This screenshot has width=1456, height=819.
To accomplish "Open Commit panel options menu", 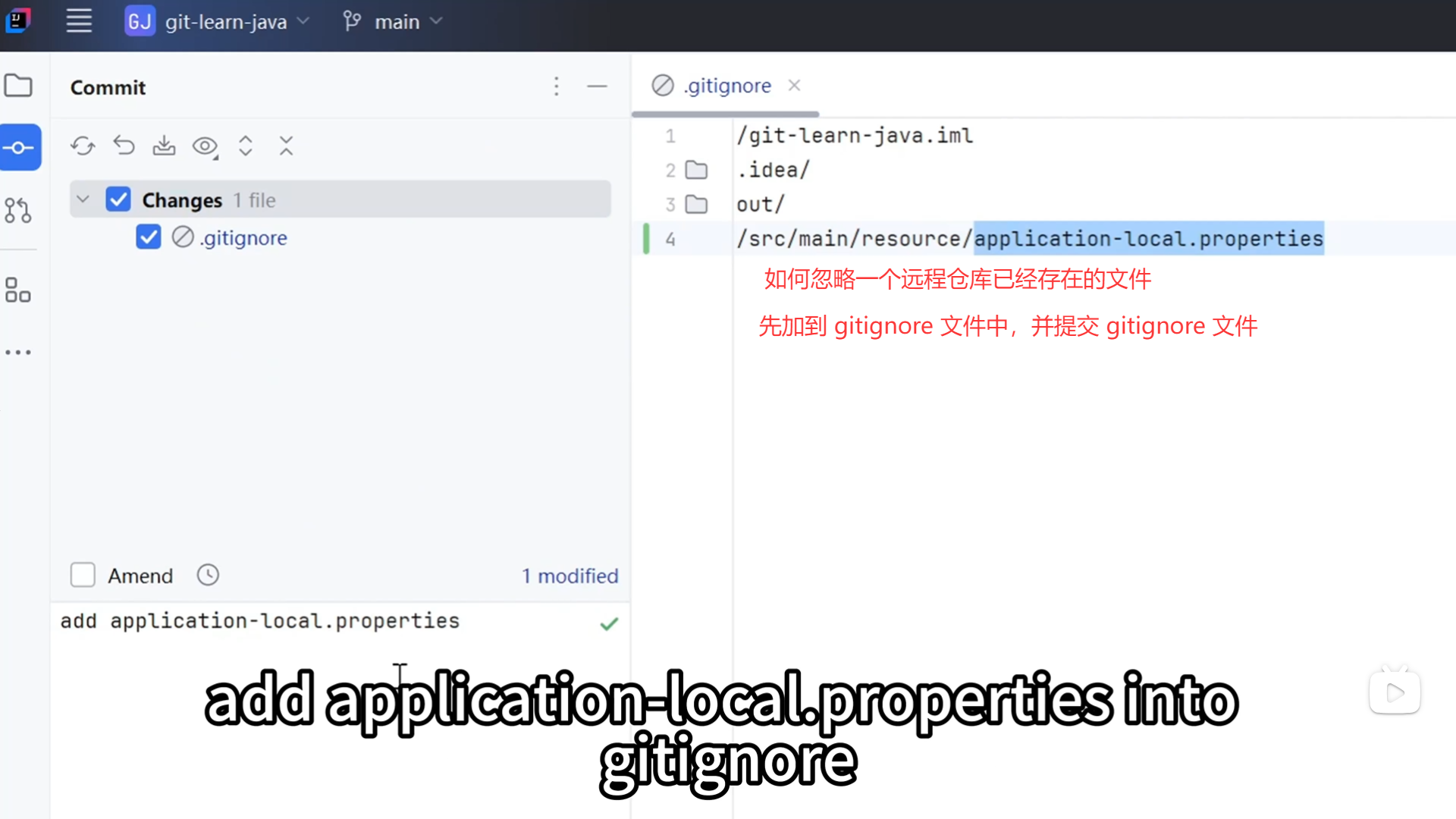I will (x=557, y=86).
